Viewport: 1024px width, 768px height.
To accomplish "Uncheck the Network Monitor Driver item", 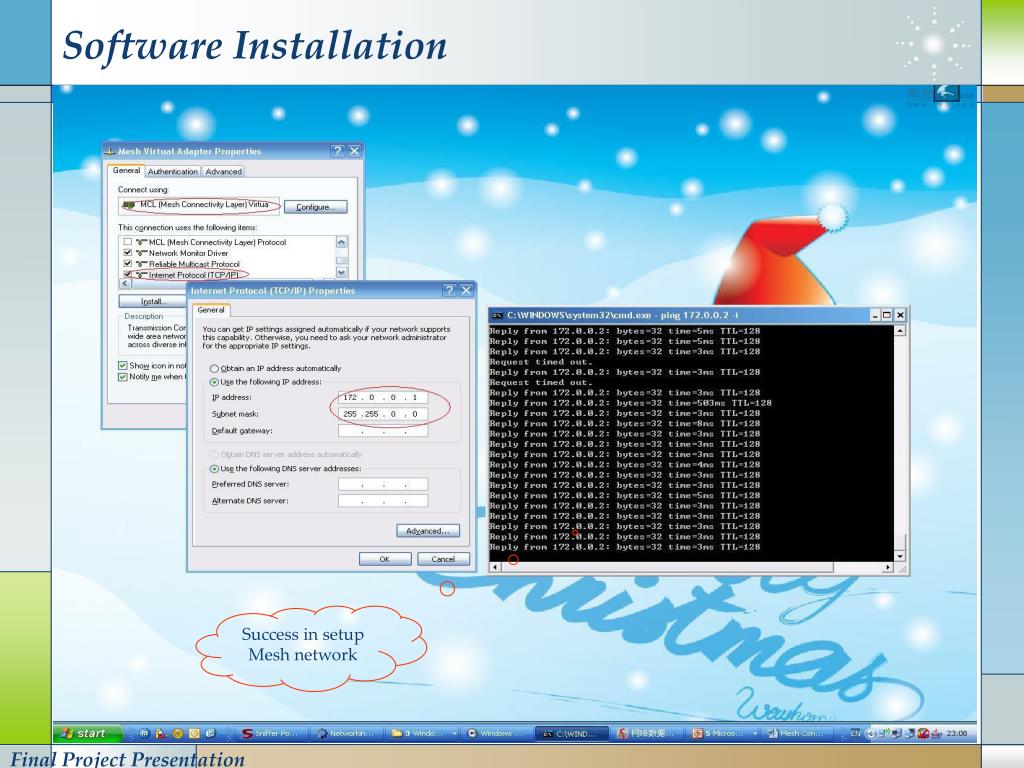I will 128,253.
